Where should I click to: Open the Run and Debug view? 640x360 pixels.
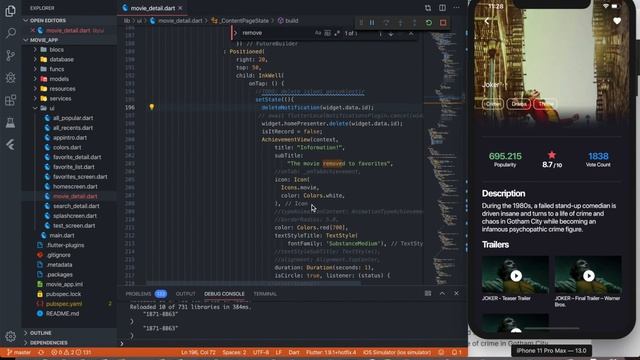click(11, 78)
